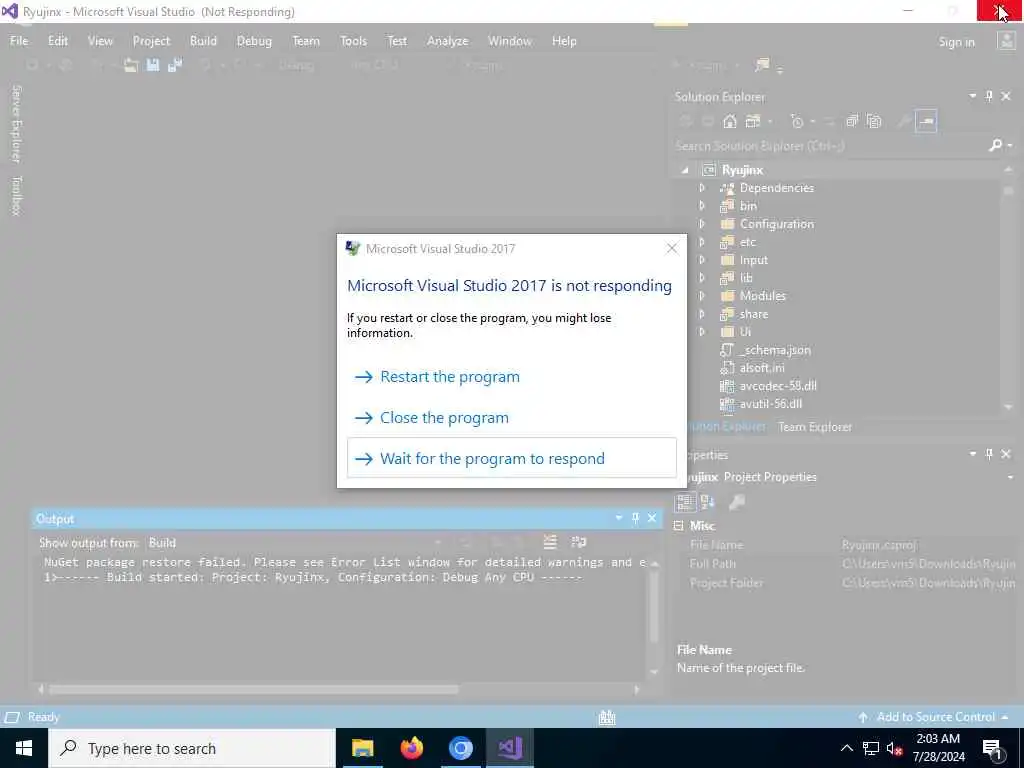The image size is (1024, 768).
Task: Switch to Team Explorer tab
Action: pyautogui.click(x=814, y=427)
